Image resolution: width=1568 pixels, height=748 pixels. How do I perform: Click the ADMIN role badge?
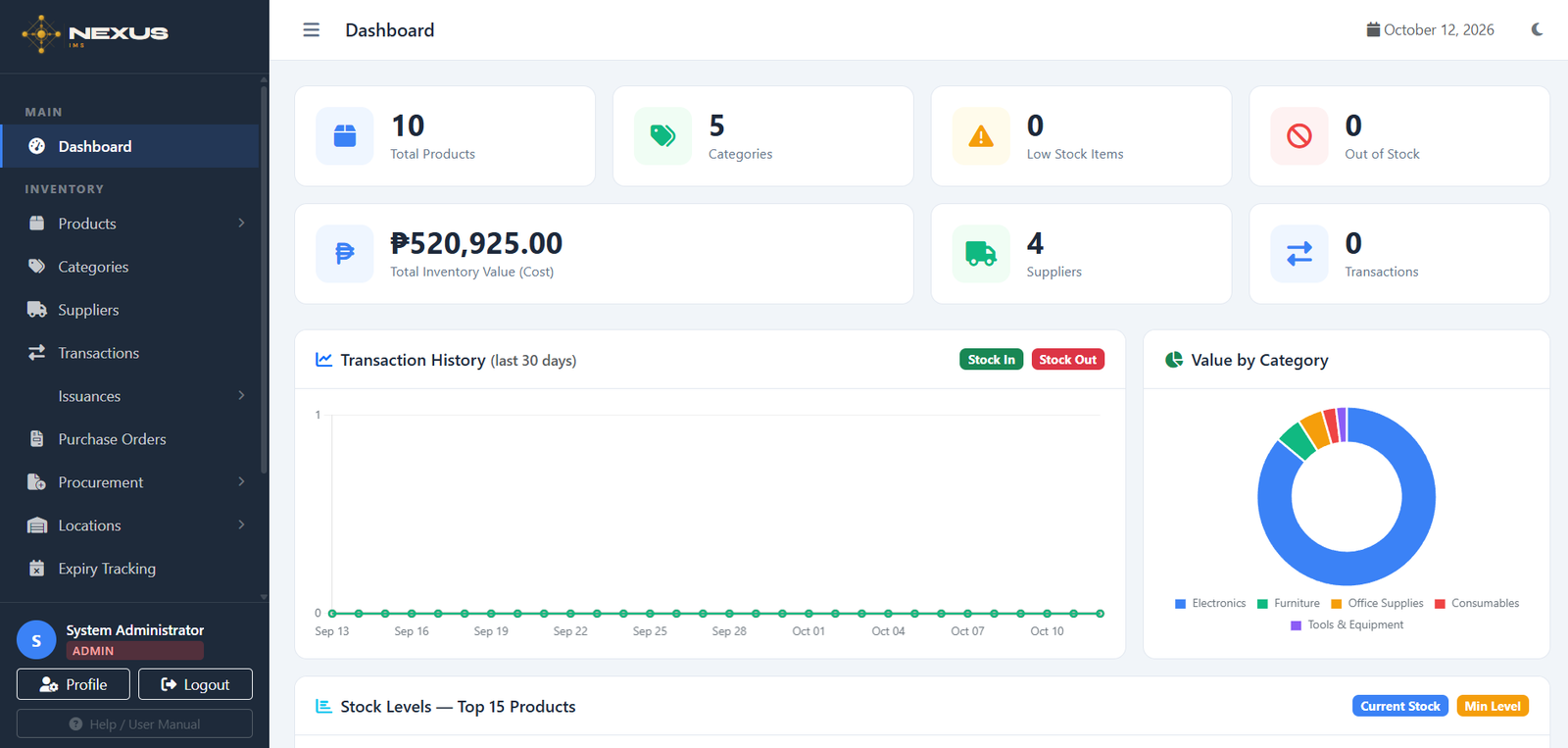click(x=135, y=651)
